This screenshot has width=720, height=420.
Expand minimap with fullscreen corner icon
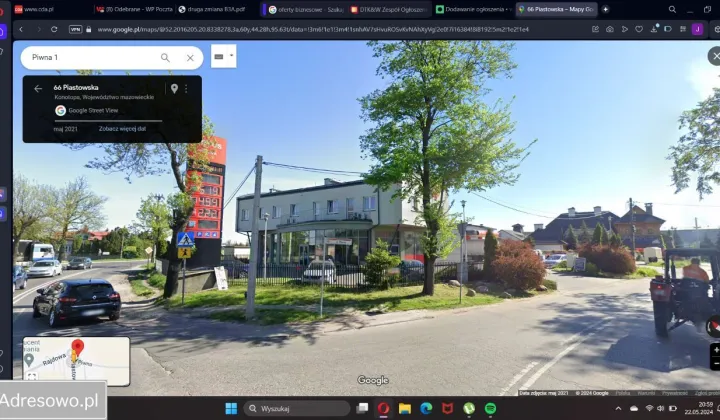coord(32,377)
